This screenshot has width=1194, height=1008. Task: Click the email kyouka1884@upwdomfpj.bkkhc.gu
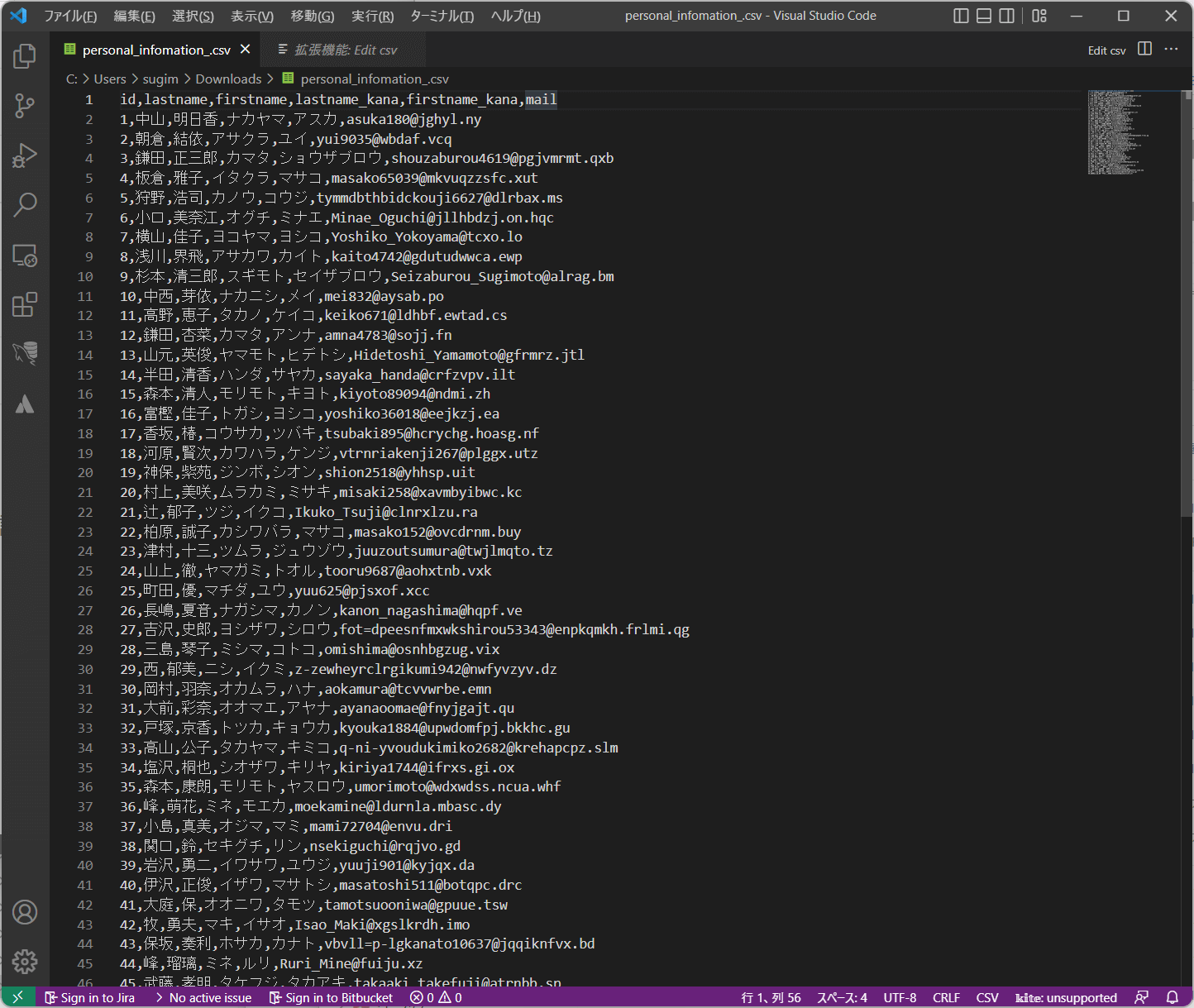pyautogui.click(x=455, y=728)
